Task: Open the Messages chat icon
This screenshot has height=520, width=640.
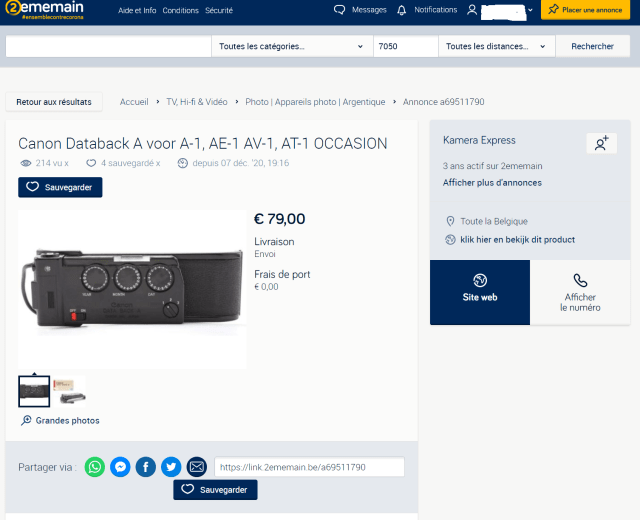Action: click(339, 10)
